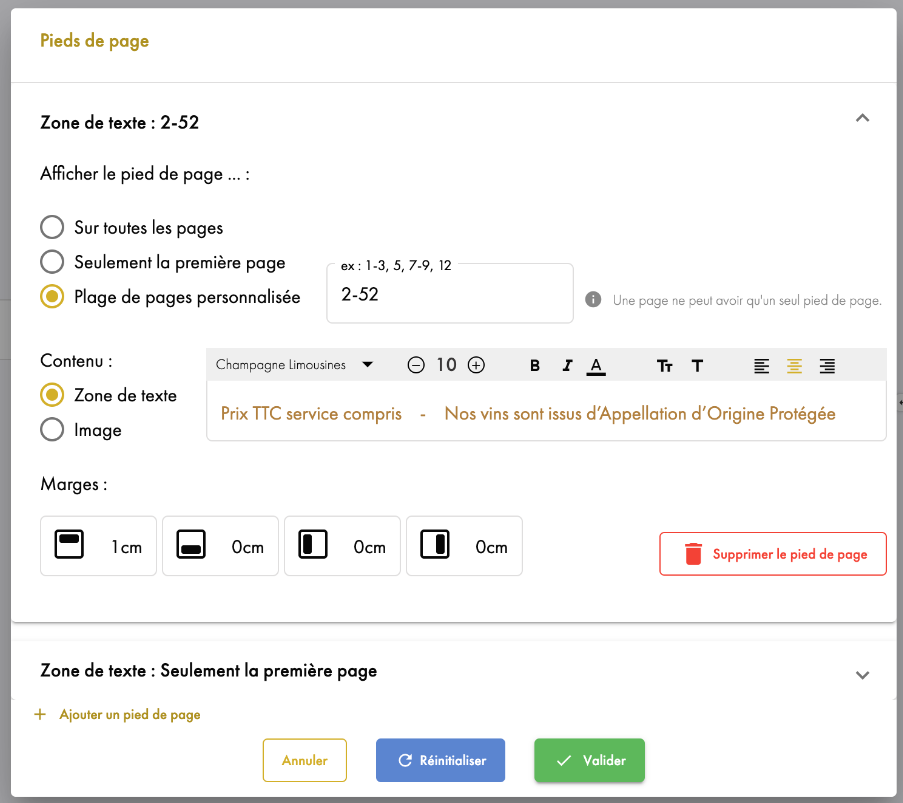This screenshot has width=903, height=803.
Task: Choose Image as footer content
Action: click(x=52, y=430)
